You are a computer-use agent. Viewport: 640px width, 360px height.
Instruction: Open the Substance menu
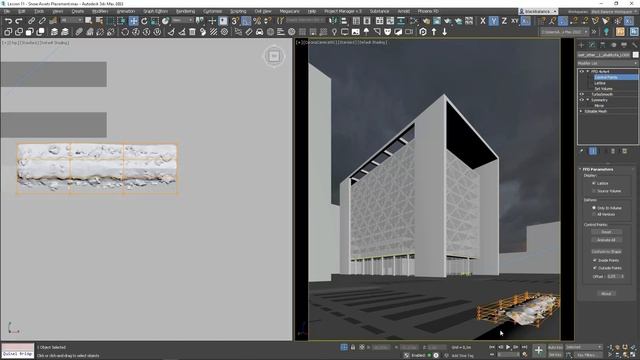pos(380,11)
